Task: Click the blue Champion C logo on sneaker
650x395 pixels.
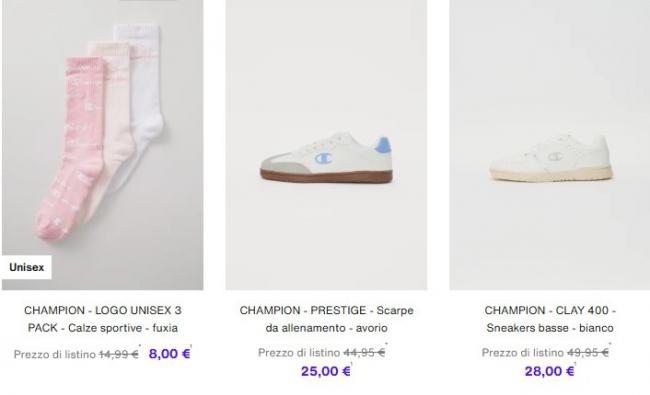Action: point(323,158)
